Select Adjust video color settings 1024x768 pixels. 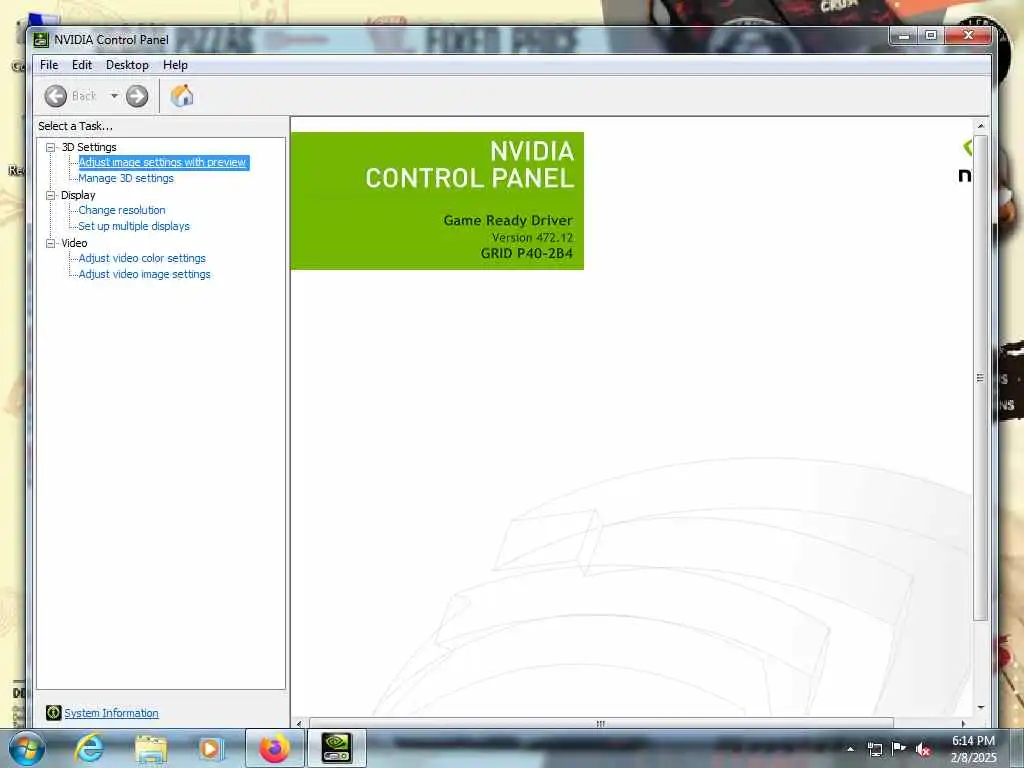(142, 258)
